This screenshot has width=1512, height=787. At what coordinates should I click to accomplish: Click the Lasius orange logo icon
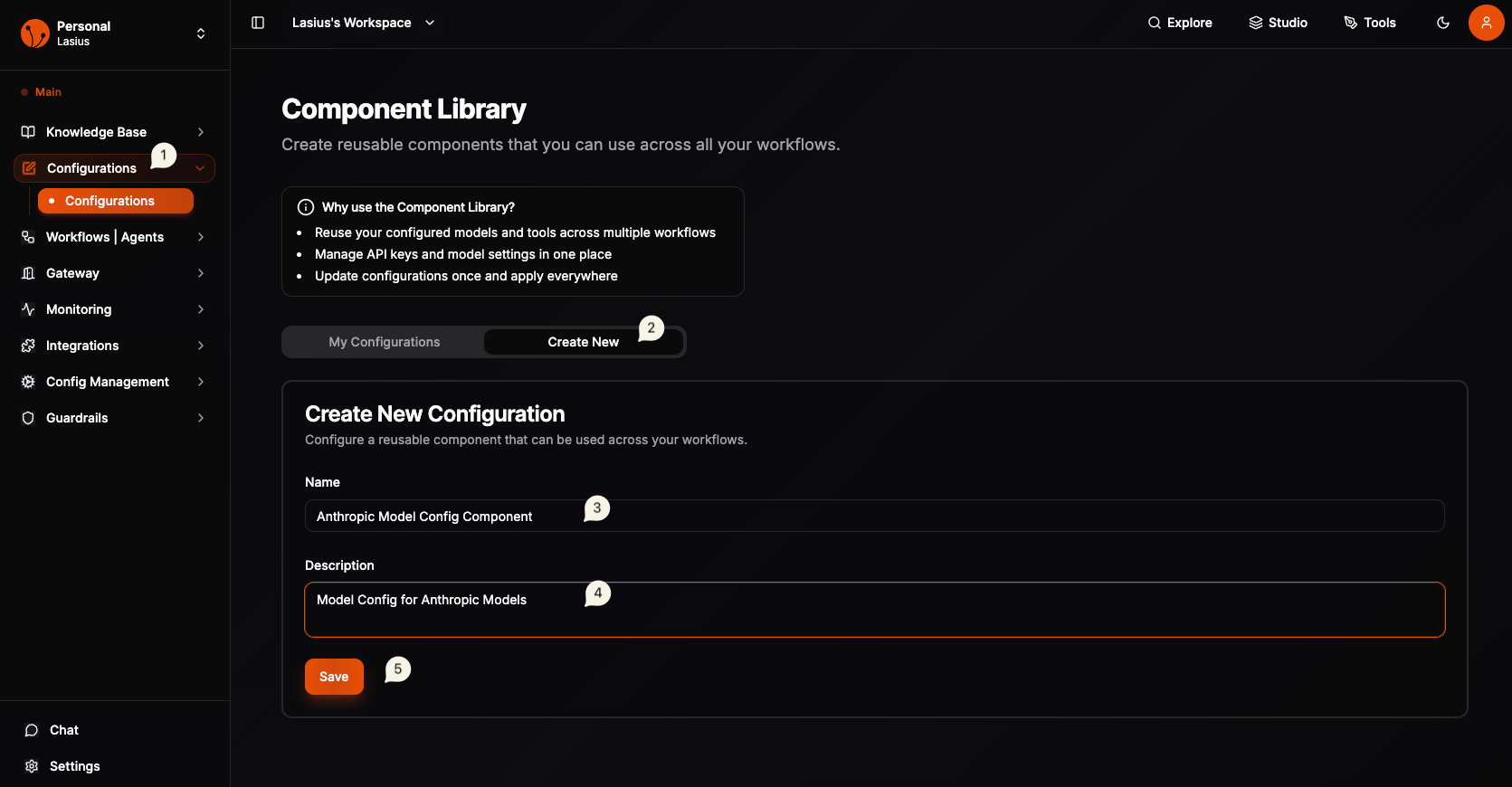[x=34, y=33]
